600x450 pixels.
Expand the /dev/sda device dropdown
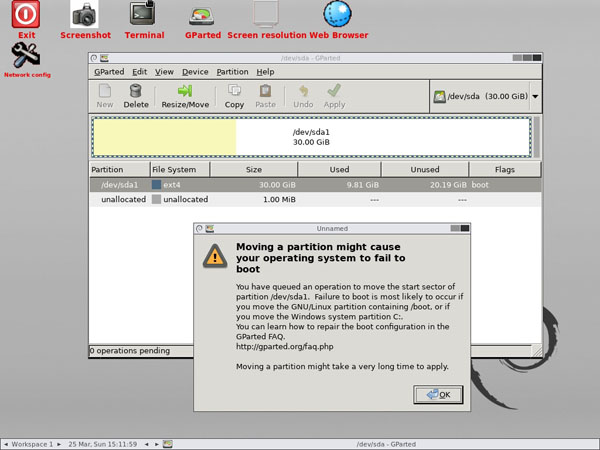coord(535,96)
